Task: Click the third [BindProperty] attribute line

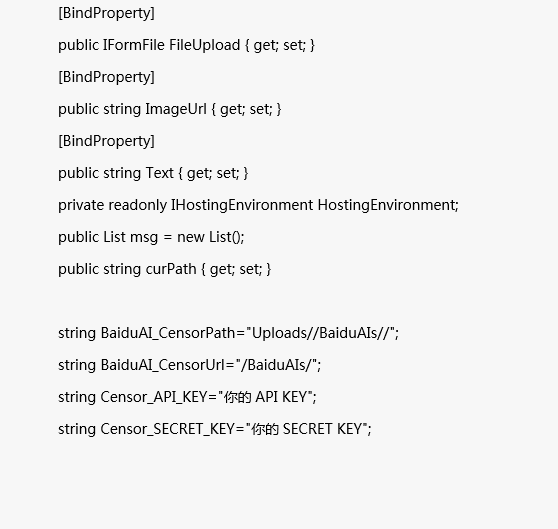Action: (x=106, y=142)
